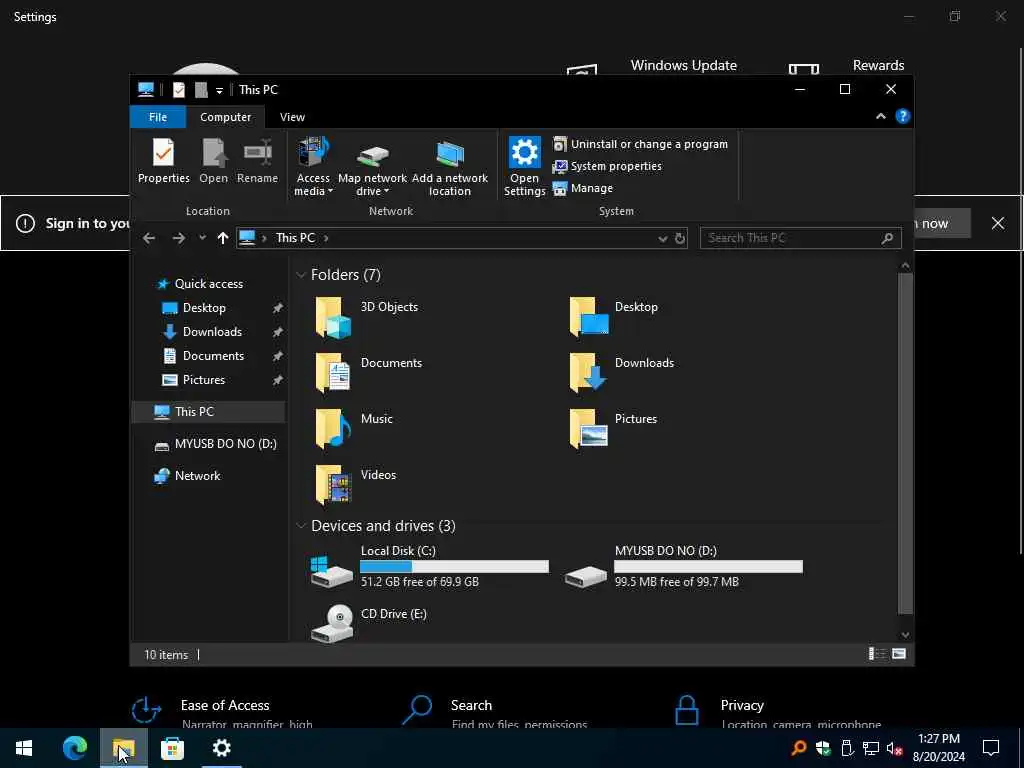Select the Desktop folder in Folders

tap(588, 317)
